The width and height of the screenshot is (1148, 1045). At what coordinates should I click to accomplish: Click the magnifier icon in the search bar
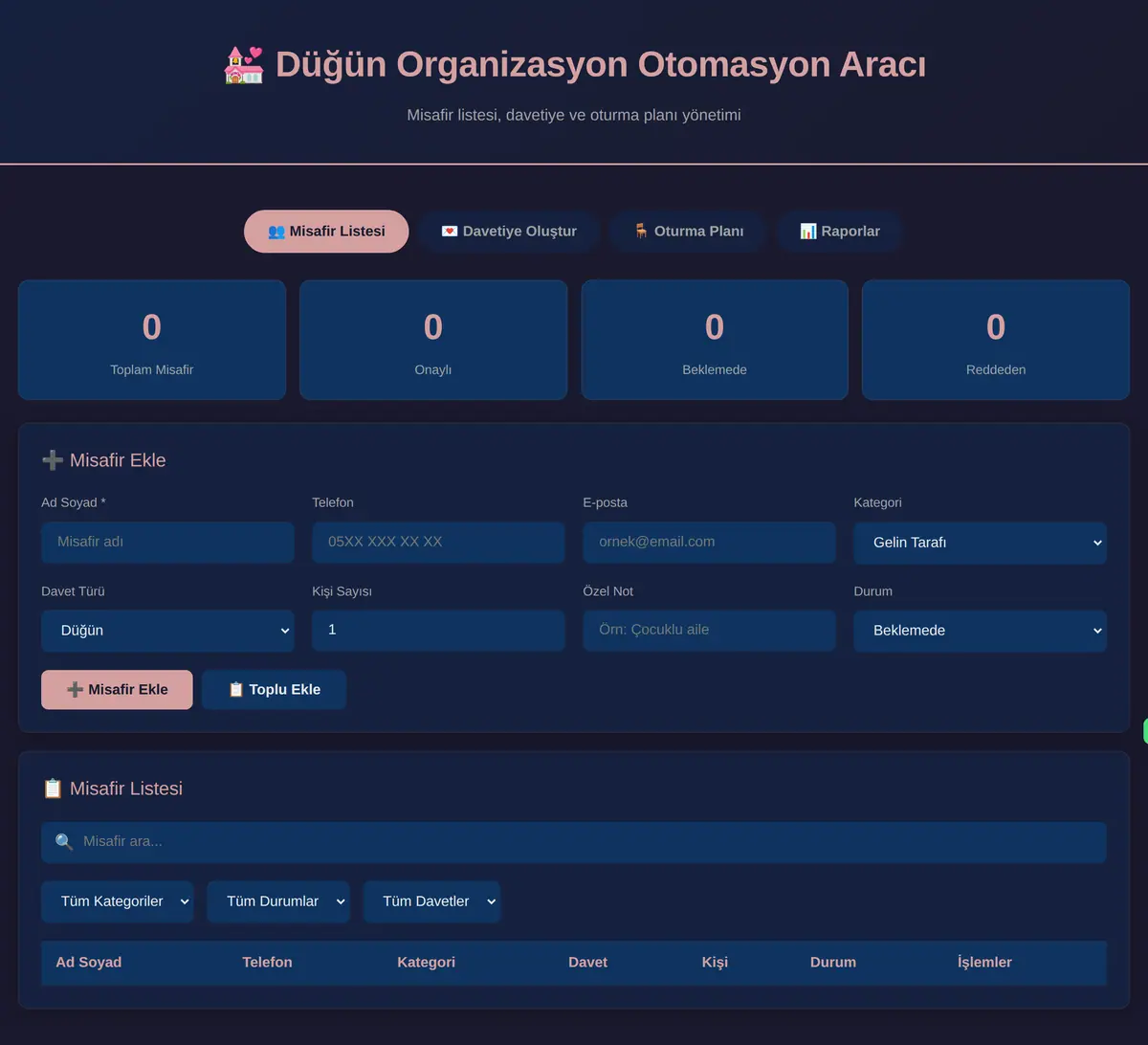pos(64,842)
